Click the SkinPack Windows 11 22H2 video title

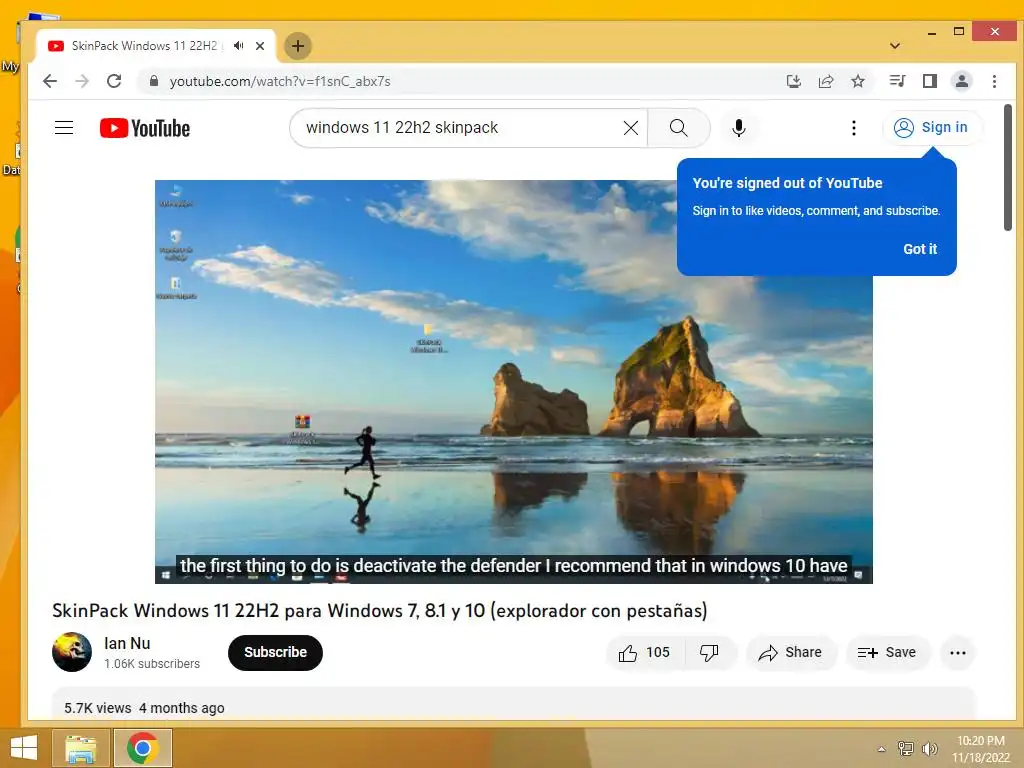click(x=379, y=611)
